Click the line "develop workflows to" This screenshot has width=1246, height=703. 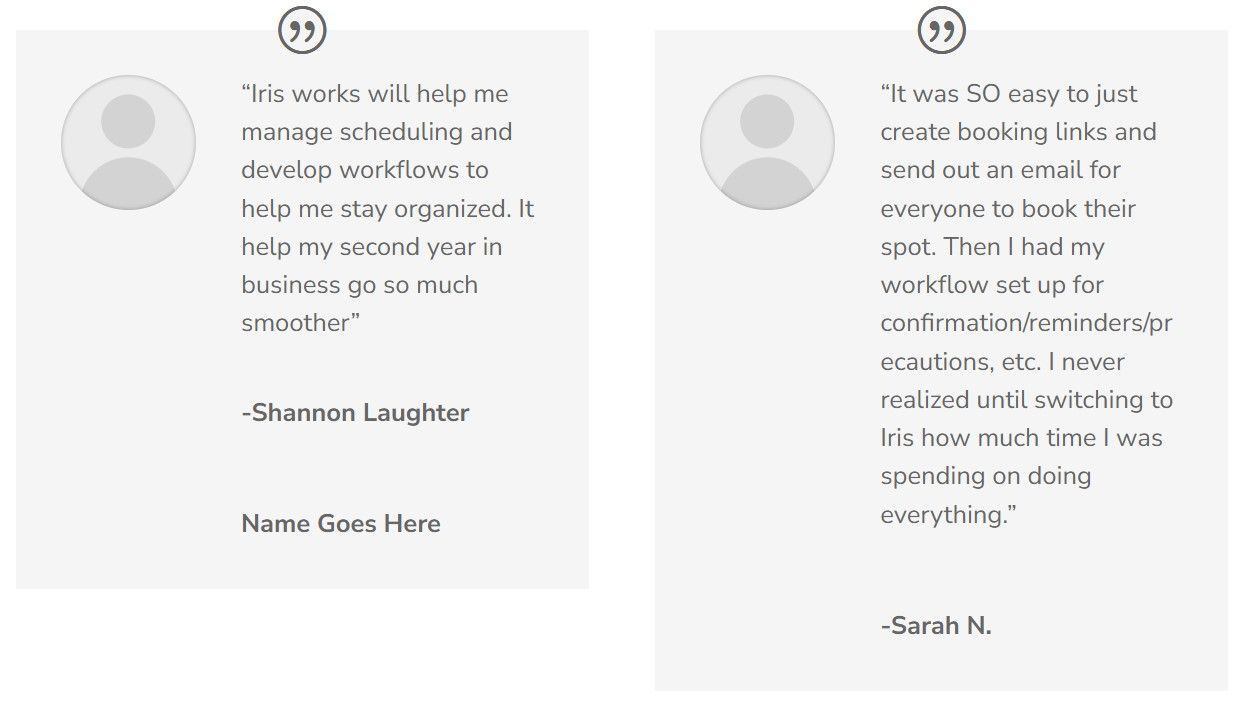click(x=365, y=170)
